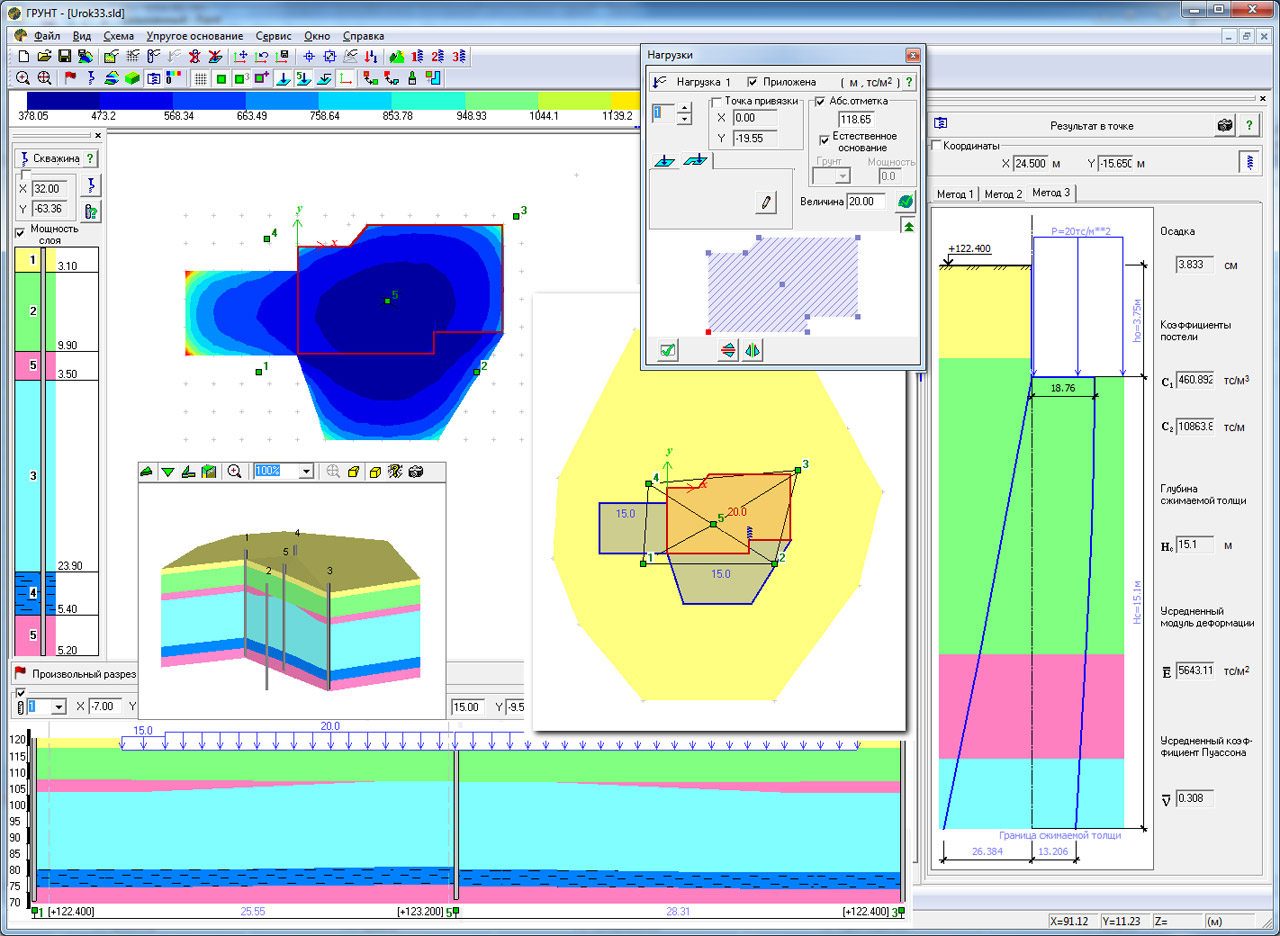Select the green 3D soil block icon
This screenshot has height=936, width=1280.
point(132,78)
